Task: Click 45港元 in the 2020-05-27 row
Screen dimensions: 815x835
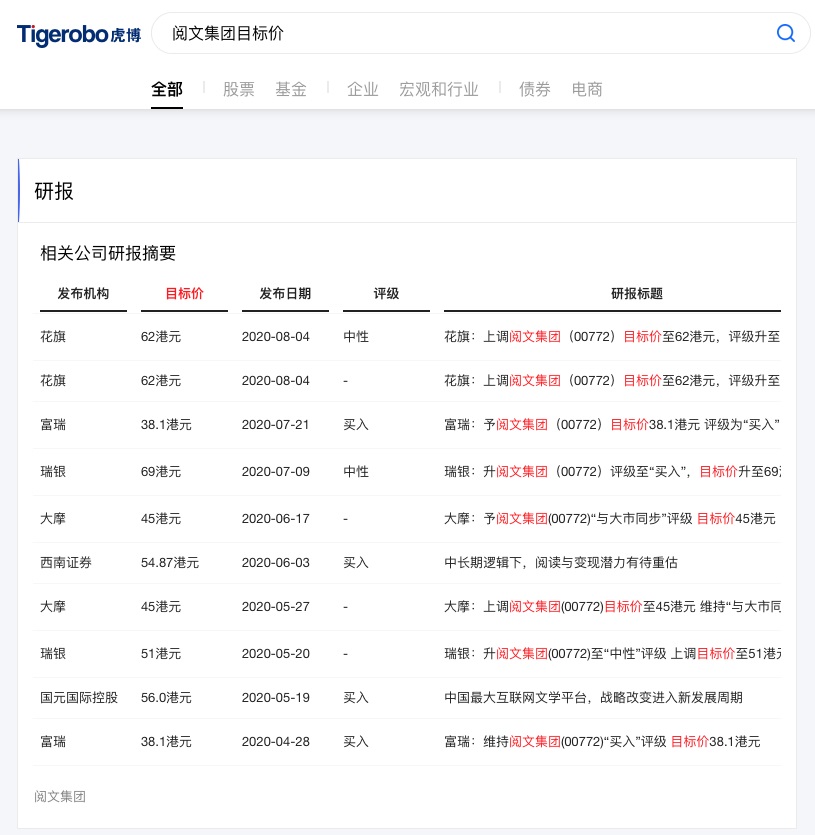Action: 161,607
